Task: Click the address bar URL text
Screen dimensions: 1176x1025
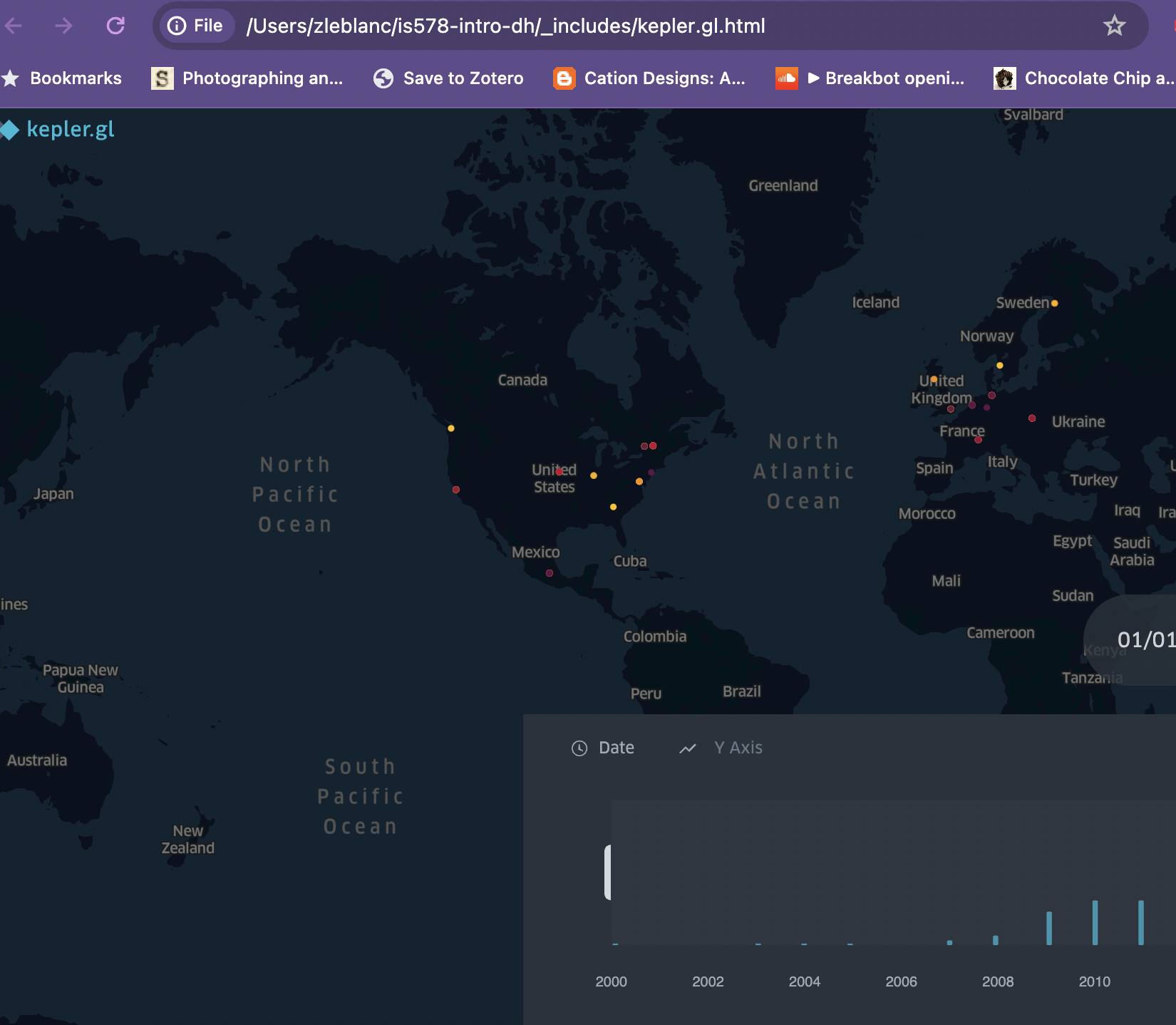Action: point(505,26)
